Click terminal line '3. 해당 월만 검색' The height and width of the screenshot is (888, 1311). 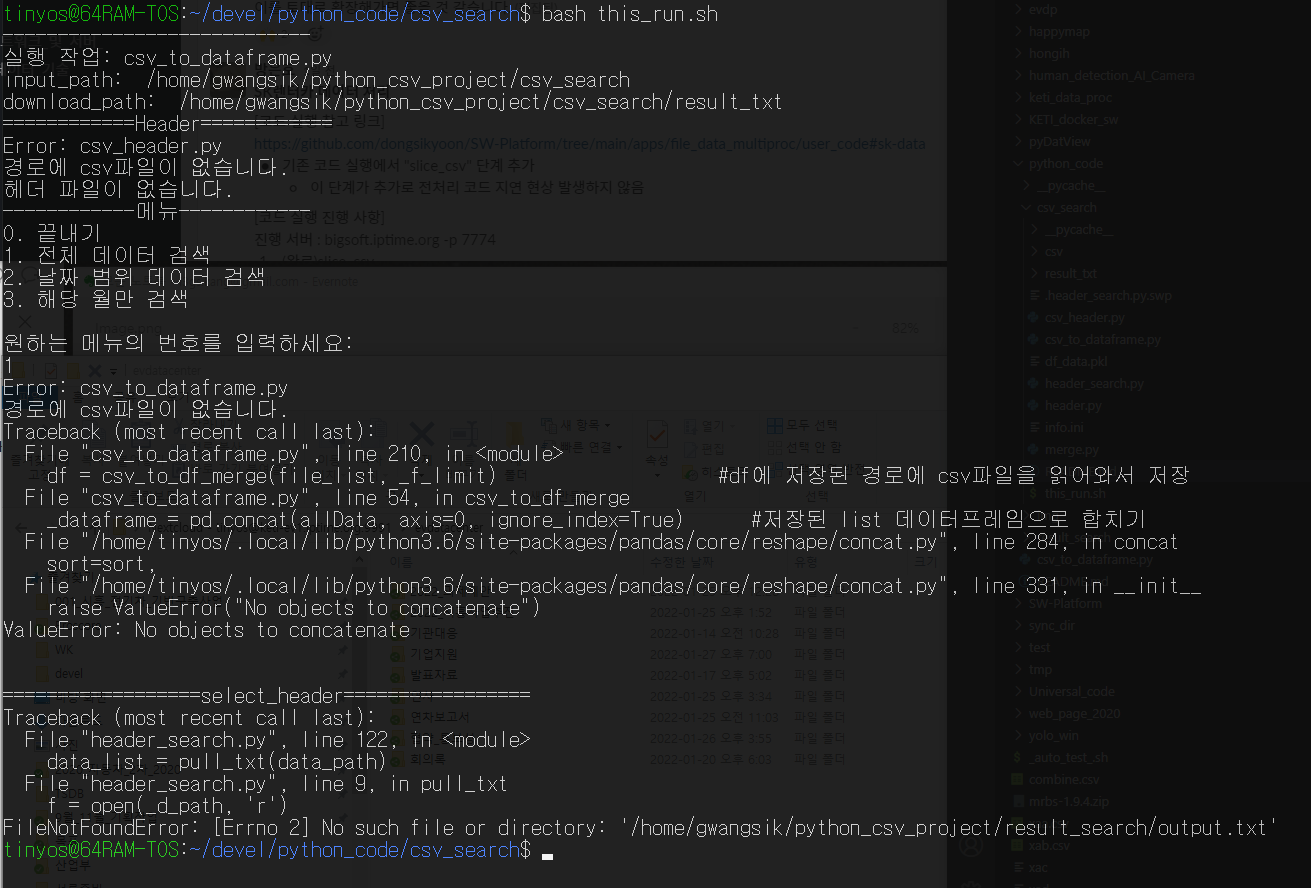pyautogui.click(x=96, y=298)
